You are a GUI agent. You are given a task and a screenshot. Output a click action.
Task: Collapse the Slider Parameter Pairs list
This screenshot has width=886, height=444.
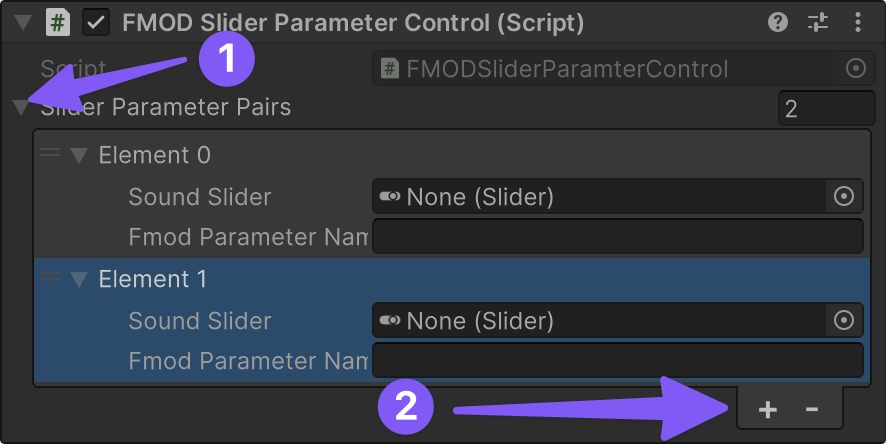20,107
